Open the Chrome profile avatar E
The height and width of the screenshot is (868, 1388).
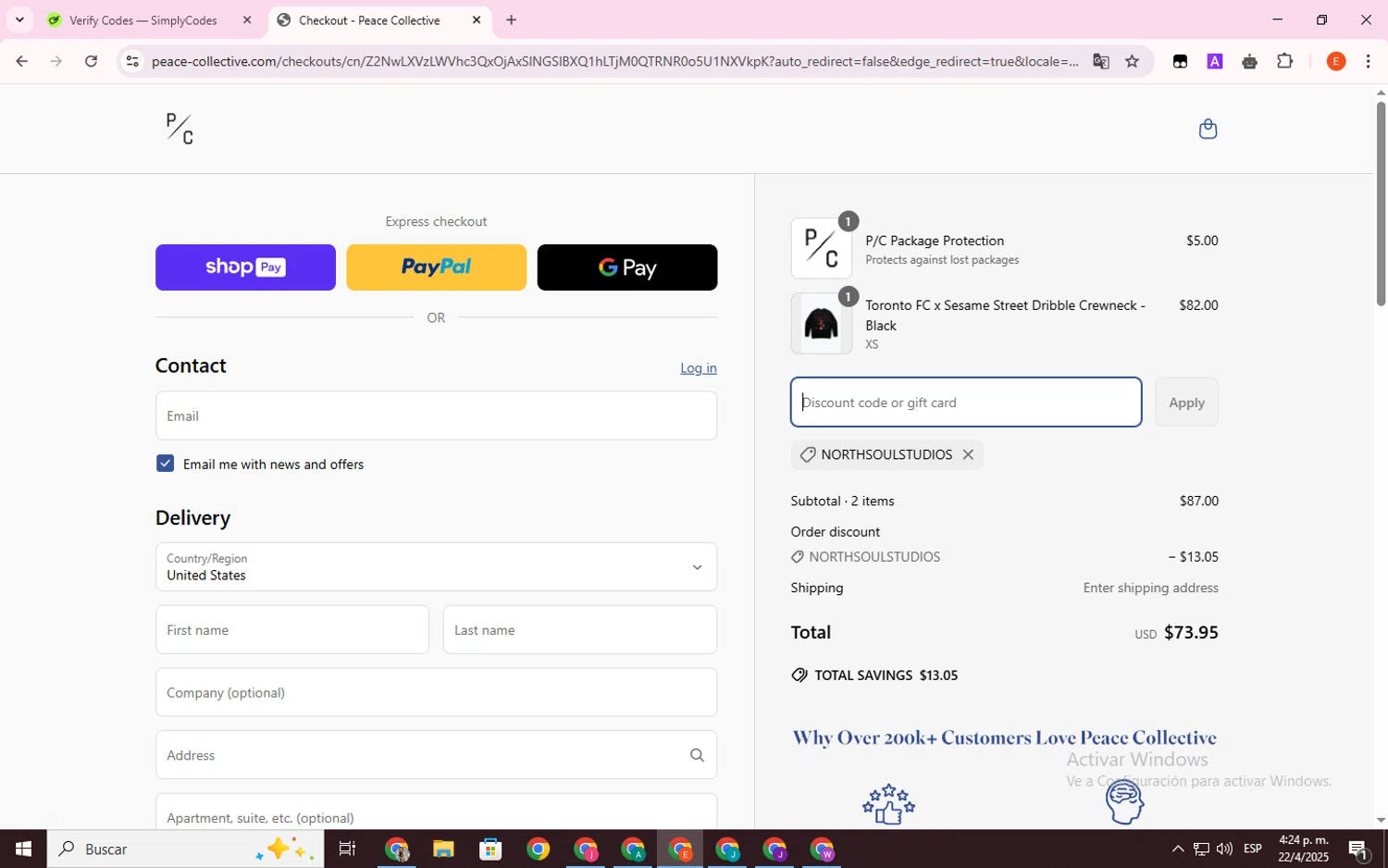pos(1335,61)
